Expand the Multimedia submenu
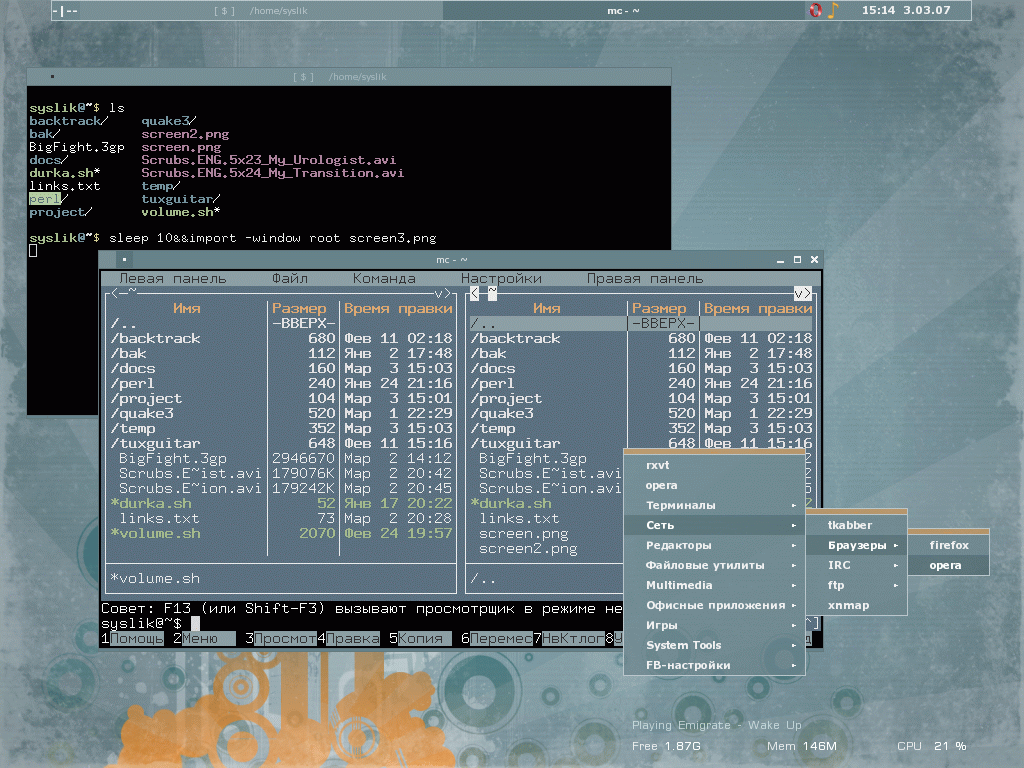This screenshot has height=768, width=1024. click(x=714, y=585)
